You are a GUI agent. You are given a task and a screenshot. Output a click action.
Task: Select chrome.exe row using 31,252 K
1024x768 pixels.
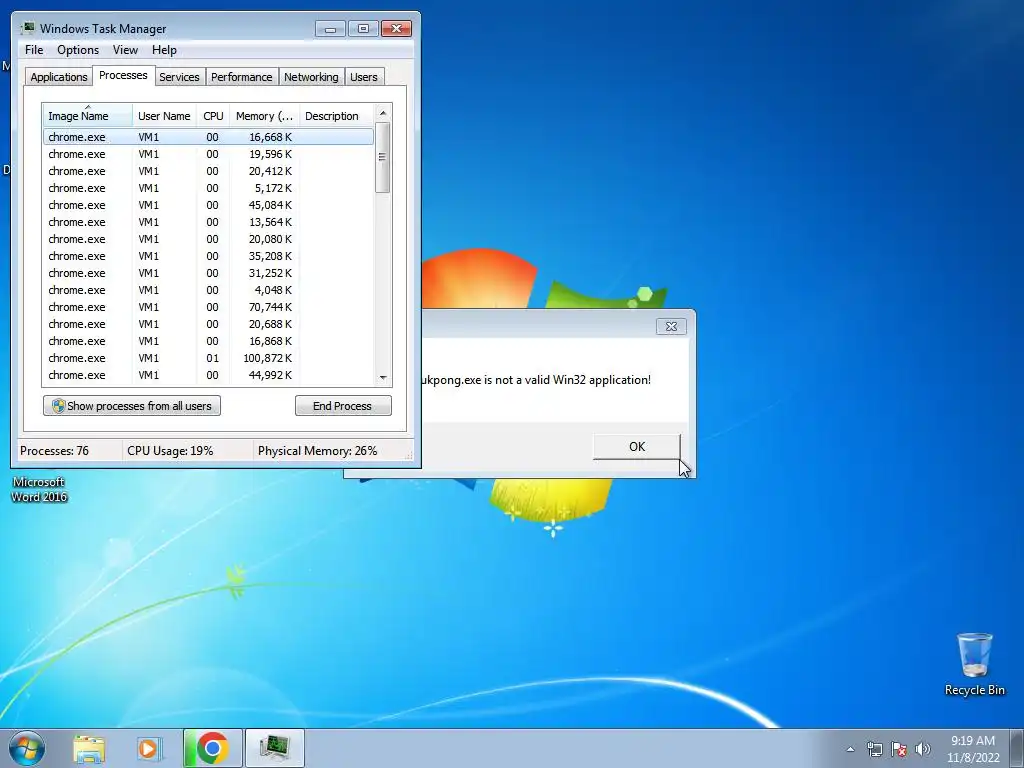[208, 273]
